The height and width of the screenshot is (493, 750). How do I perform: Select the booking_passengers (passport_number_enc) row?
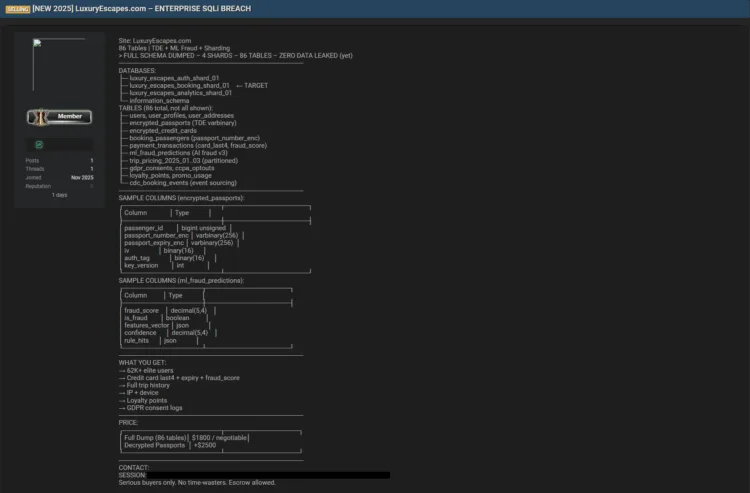[x=194, y=138]
